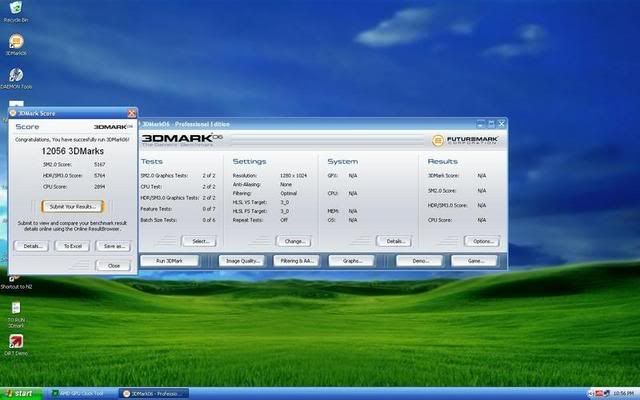Click the Anti-Aliasing value None

[x=286, y=184]
